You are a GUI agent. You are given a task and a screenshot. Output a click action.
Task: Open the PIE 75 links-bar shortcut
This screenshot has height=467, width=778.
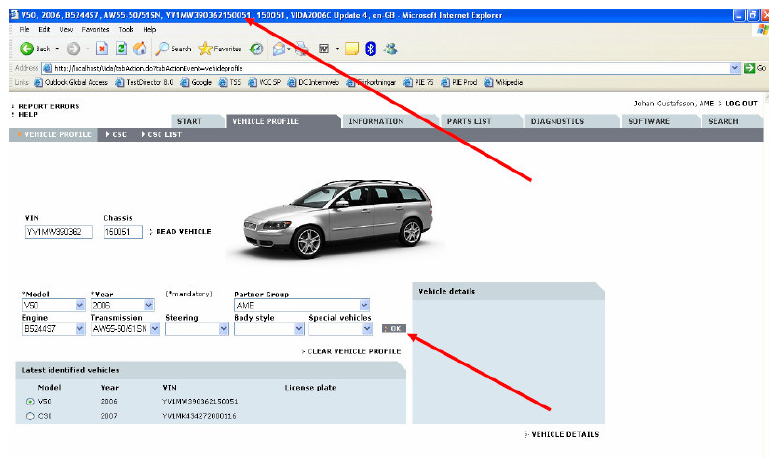(418, 82)
